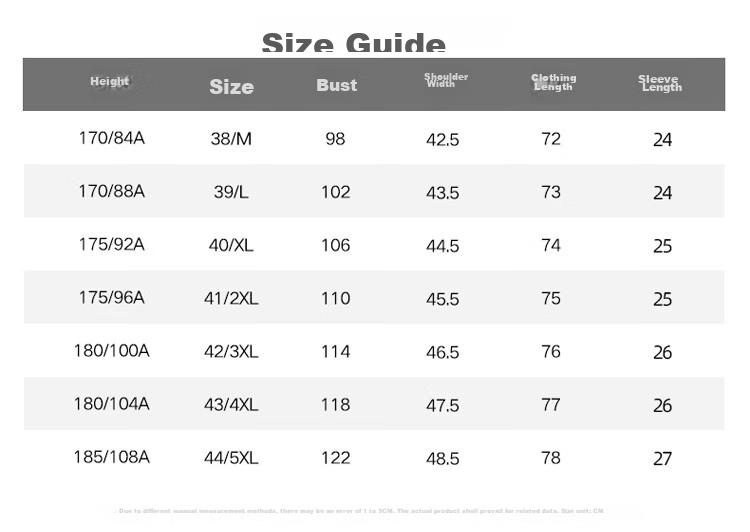750x532 pixels.
Task: Select the Size column header
Action: (232, 87)
